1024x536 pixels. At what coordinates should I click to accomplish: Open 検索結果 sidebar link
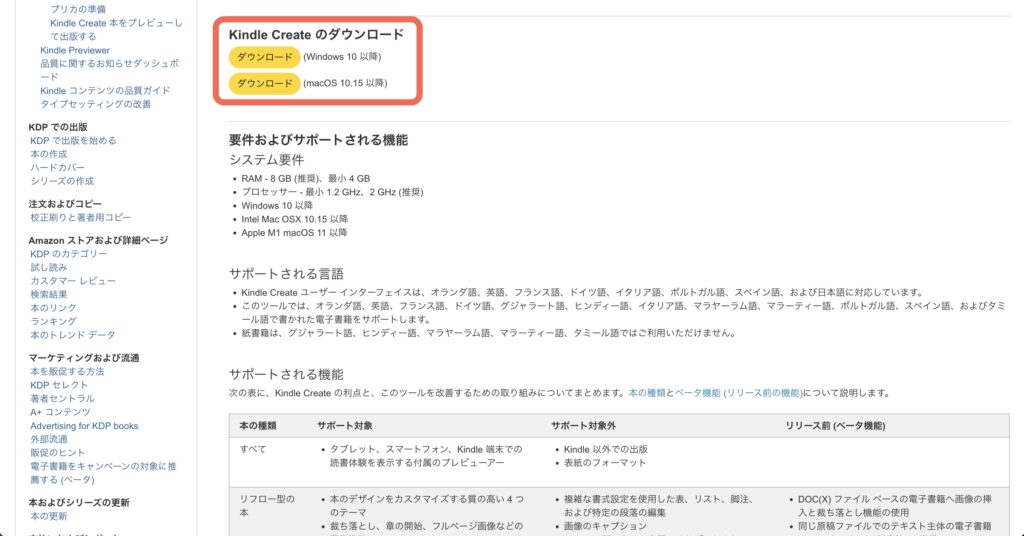coord(48,294)
